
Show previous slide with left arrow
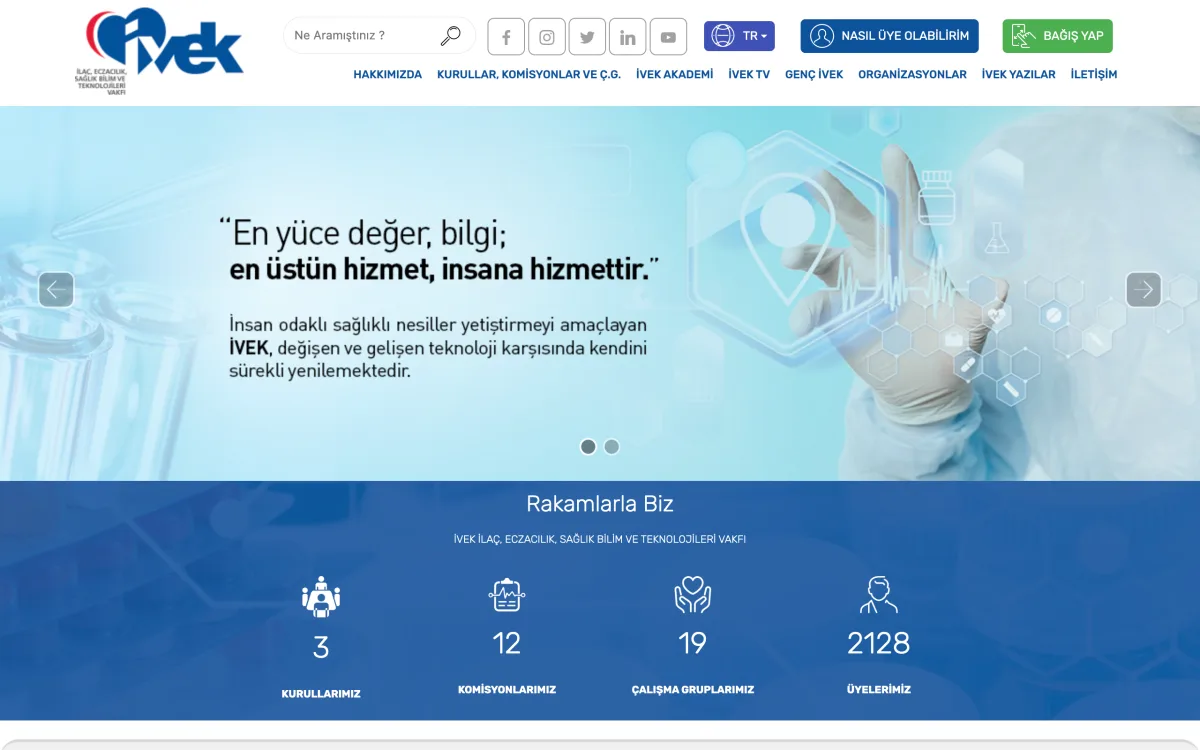pos(56,290)
